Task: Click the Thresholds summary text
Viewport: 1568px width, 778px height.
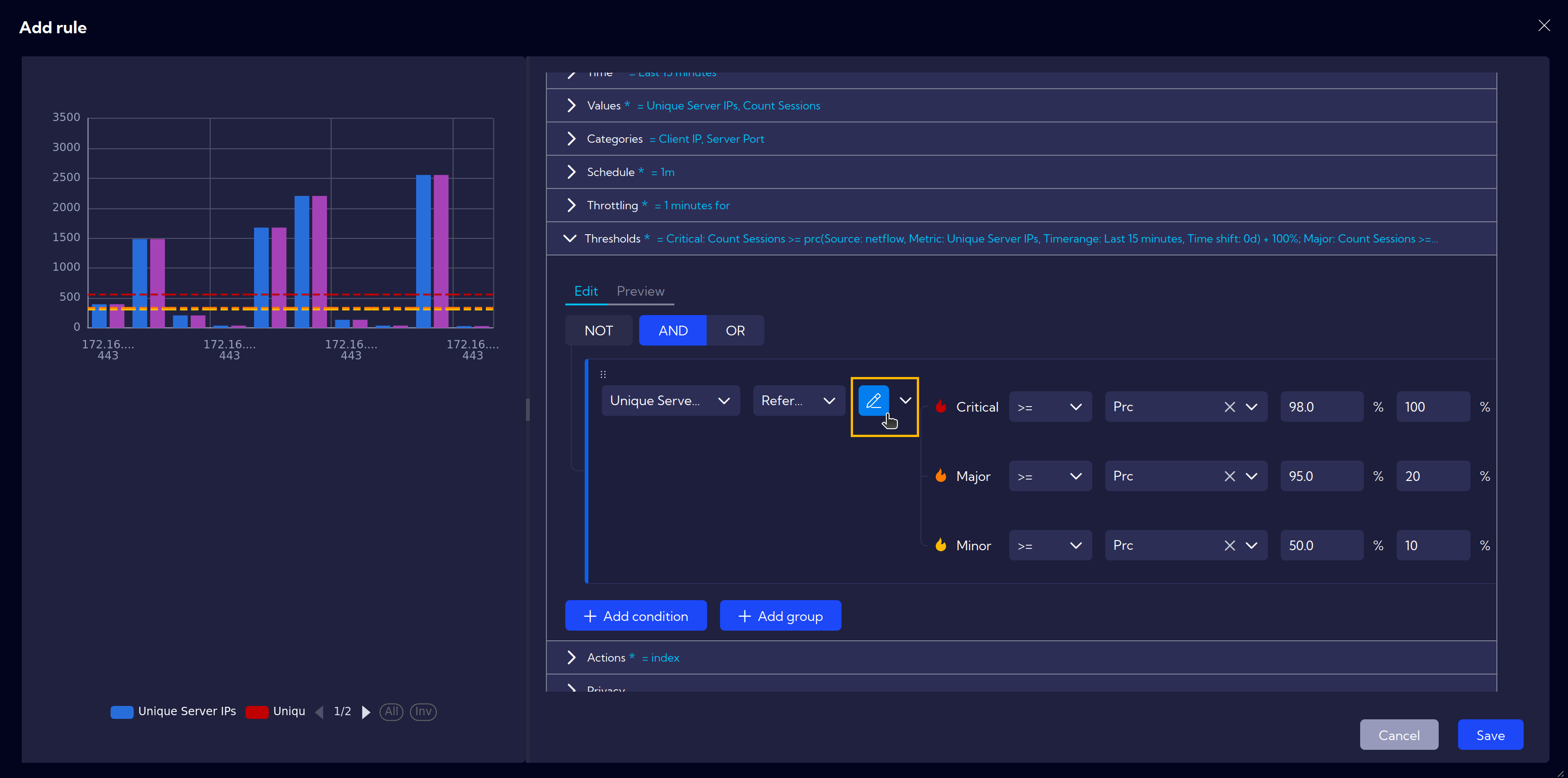Action: click(1047, 239)
